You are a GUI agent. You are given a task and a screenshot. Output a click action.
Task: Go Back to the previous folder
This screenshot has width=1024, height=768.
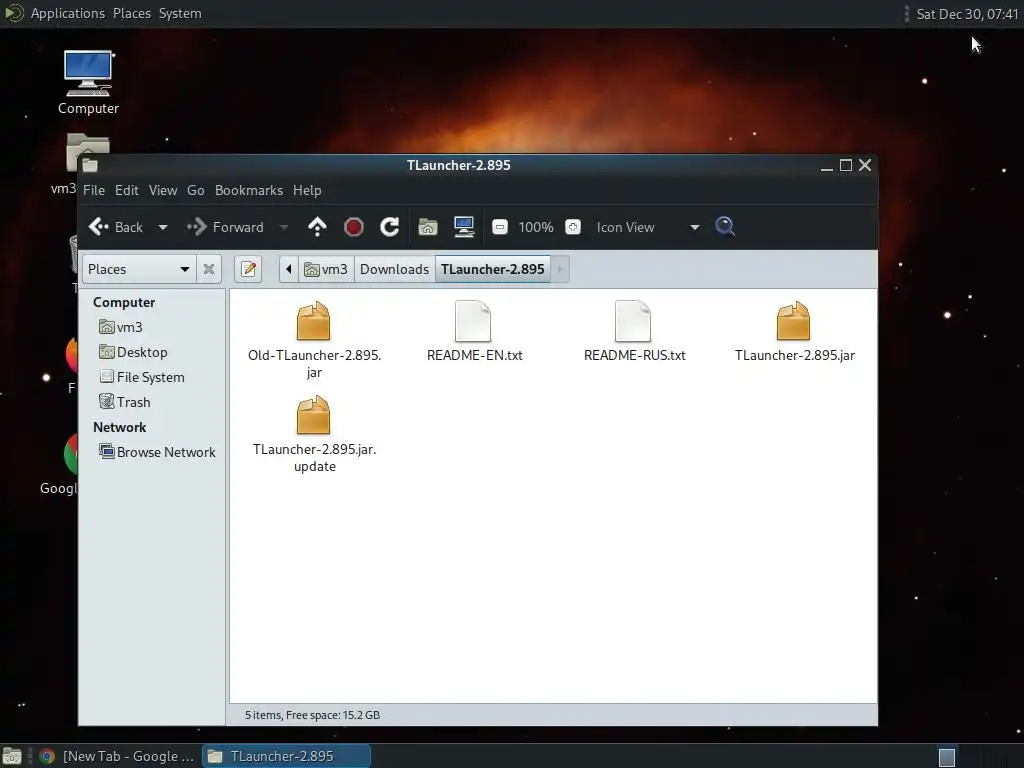tap(116, 227)
